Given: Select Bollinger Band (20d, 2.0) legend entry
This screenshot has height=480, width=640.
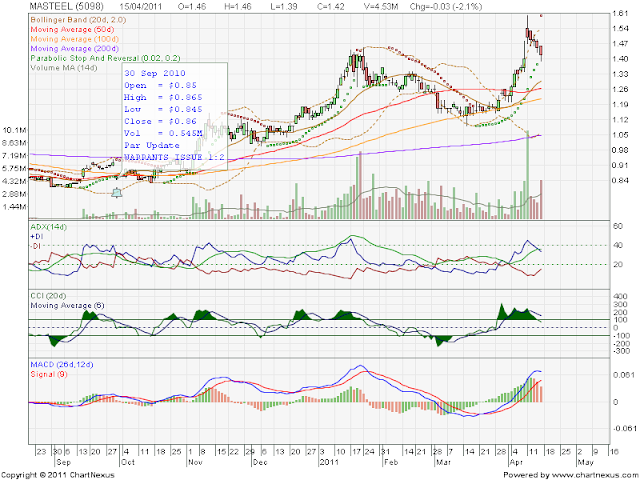Looking at the screenshot, I should pyautogui.click(x=78, y=20).
